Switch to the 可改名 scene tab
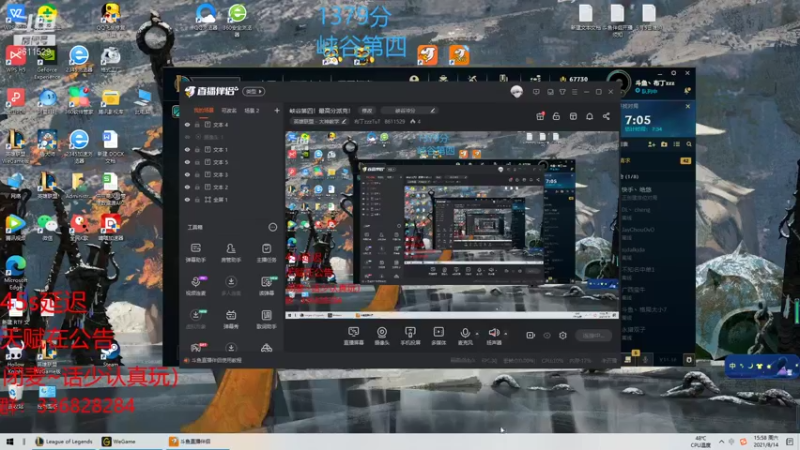The width and height of the screenshot is (800, 450). (229, 110)
